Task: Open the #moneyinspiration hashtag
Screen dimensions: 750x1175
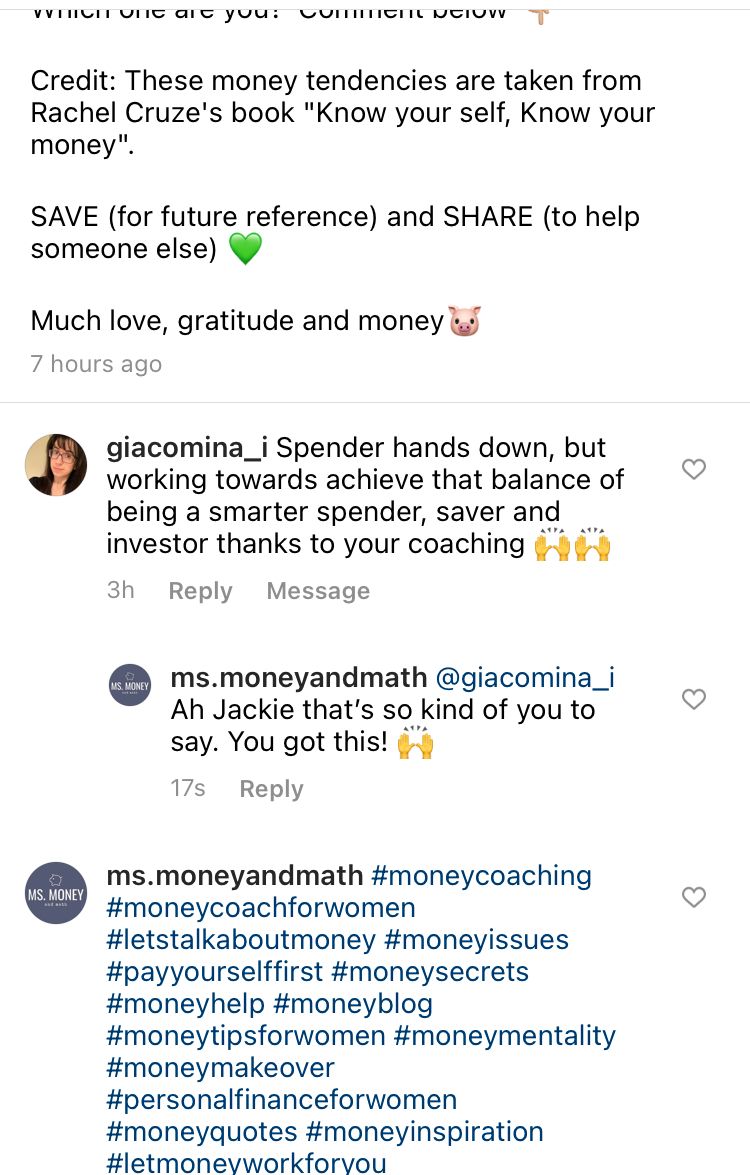Action: (x=425, y=1132)
